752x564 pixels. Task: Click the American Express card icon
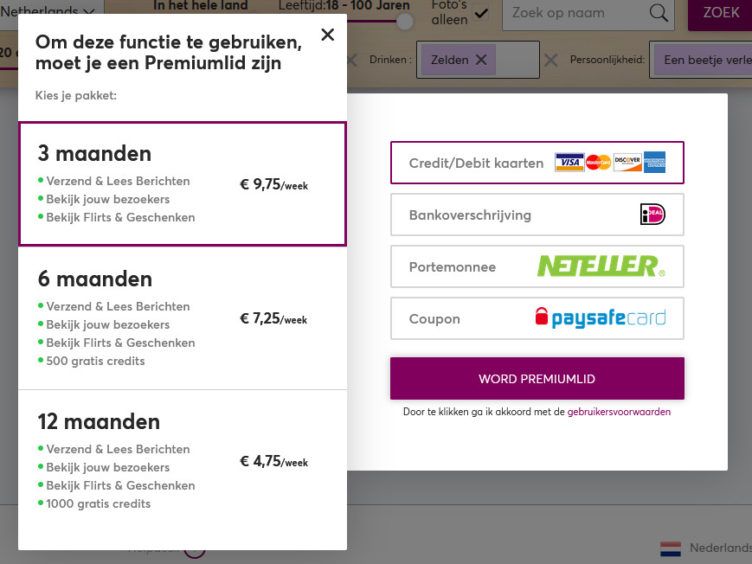click(655, 163)
